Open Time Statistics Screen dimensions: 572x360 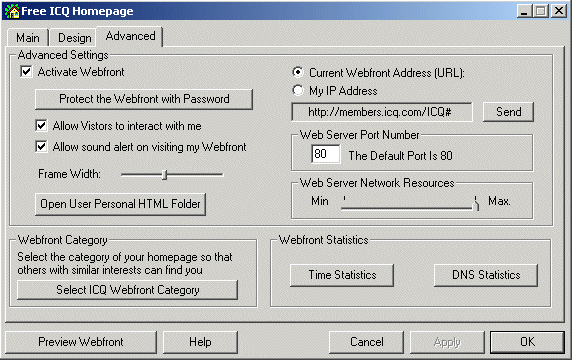[342, 275]
